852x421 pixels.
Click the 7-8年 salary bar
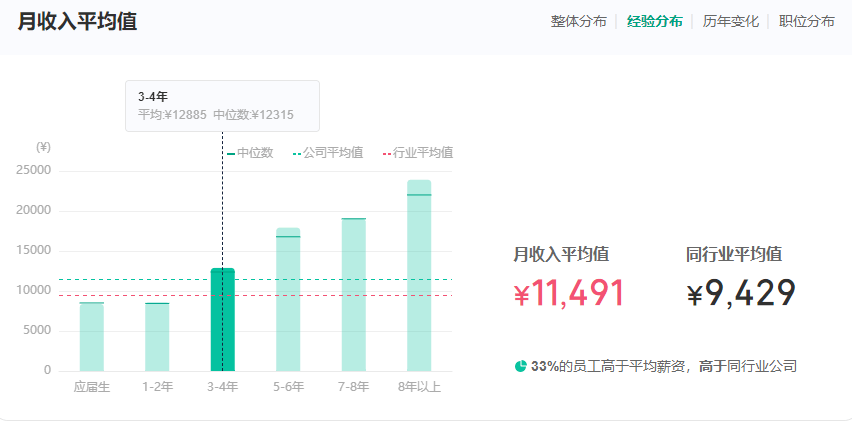coord(353,295)
